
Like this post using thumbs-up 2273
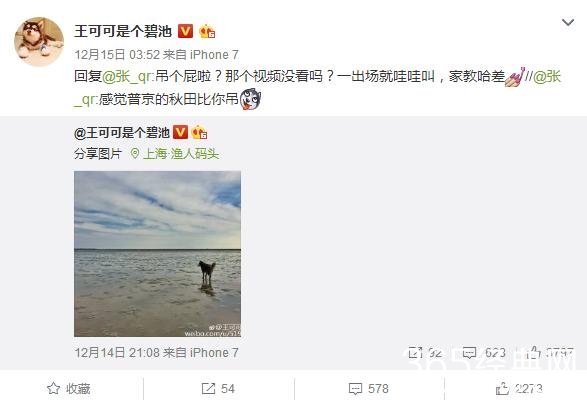(x=519, y=389)
